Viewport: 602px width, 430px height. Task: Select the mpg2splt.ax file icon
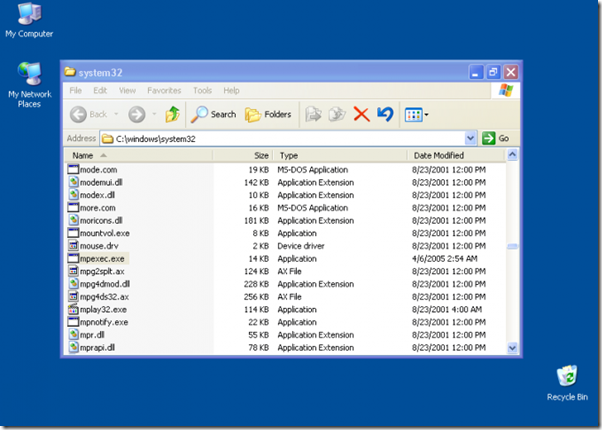pos(73,271)
